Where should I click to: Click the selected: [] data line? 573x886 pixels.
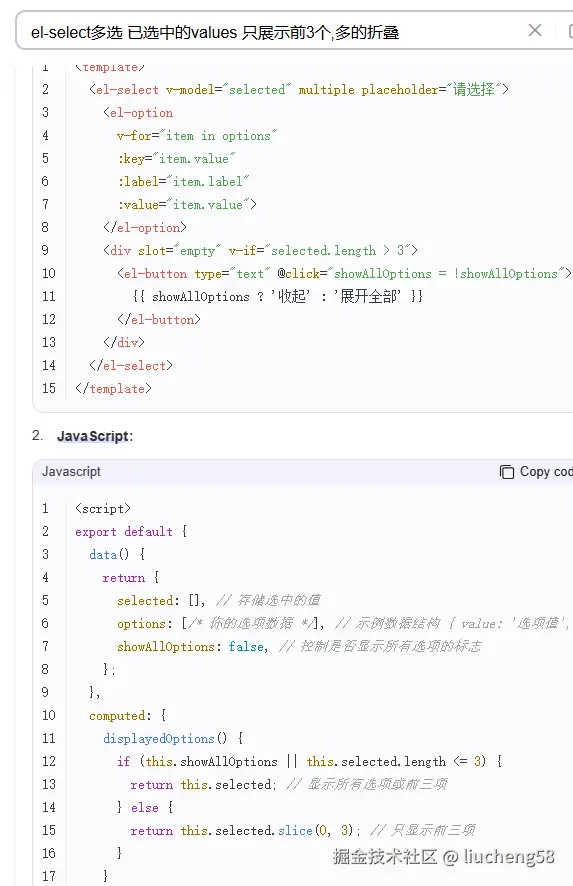click(x=161, y=600)
